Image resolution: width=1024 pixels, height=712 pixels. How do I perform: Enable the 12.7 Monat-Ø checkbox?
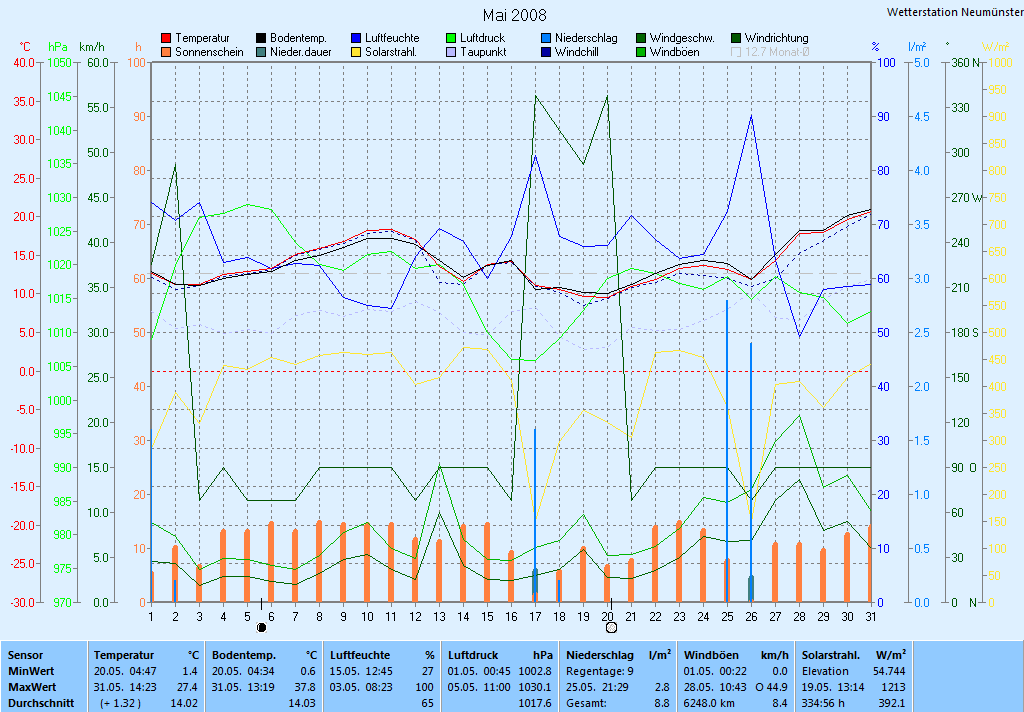click(x=736, y=52)
